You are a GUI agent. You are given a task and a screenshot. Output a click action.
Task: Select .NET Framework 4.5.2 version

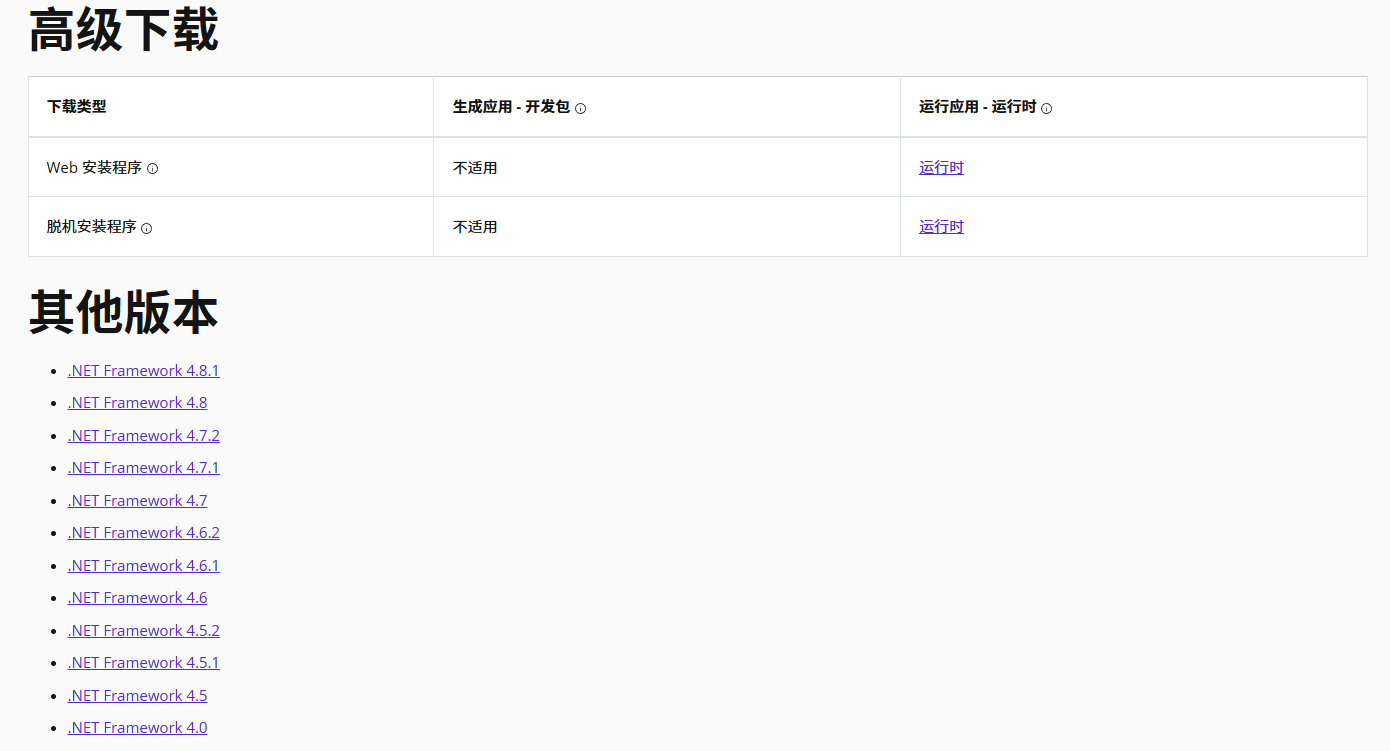point(143,630)
